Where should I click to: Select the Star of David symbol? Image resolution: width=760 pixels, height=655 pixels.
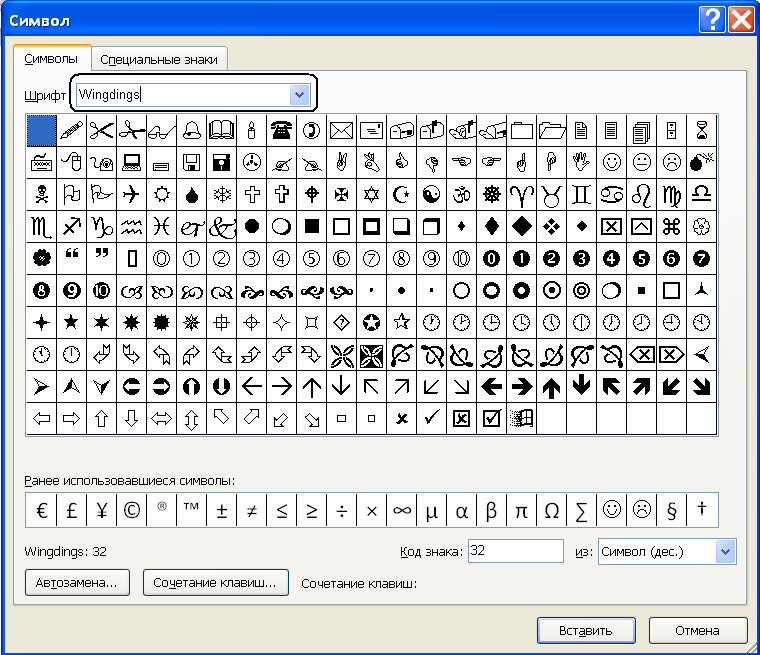[x=371, y=194]
